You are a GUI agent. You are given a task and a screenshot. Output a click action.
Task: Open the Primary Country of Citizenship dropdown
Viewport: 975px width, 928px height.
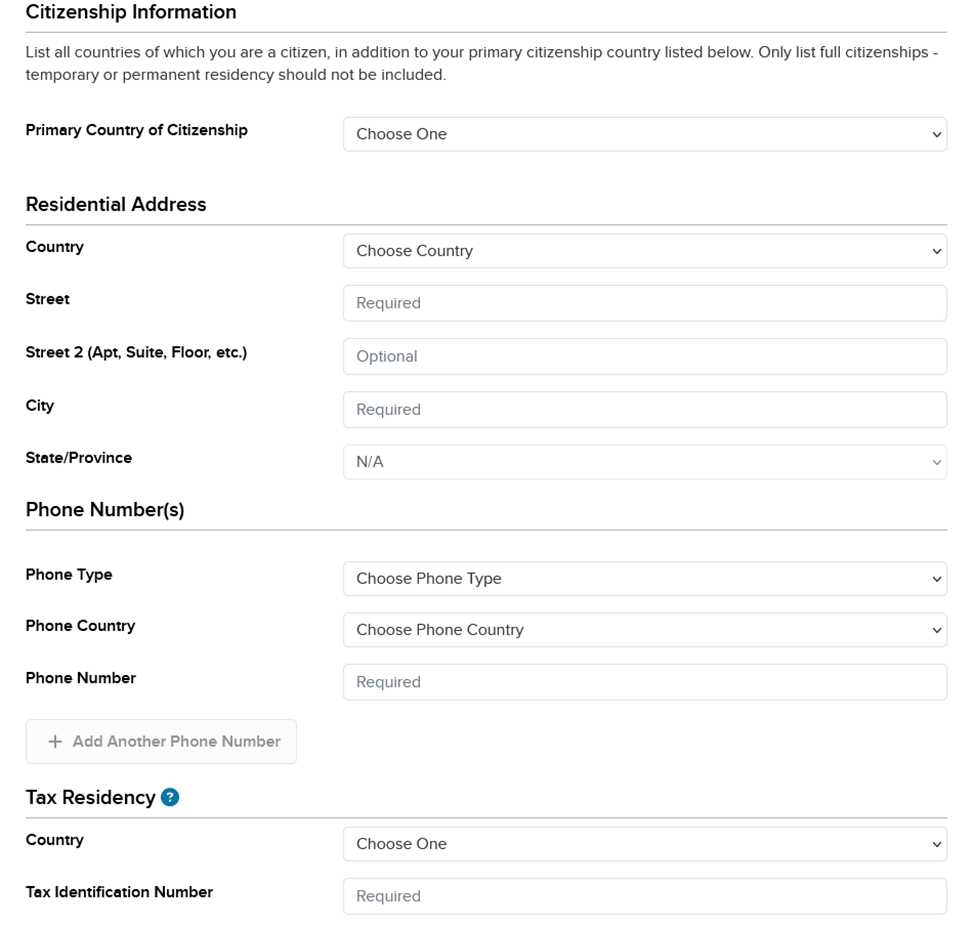click(x=644, y=134)
